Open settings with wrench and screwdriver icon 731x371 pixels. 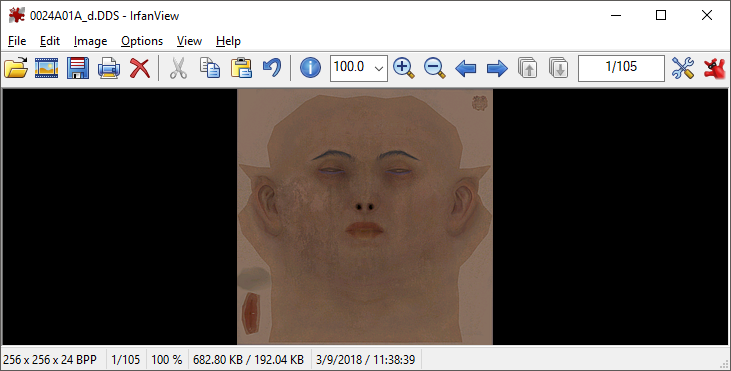coord(683,68)
